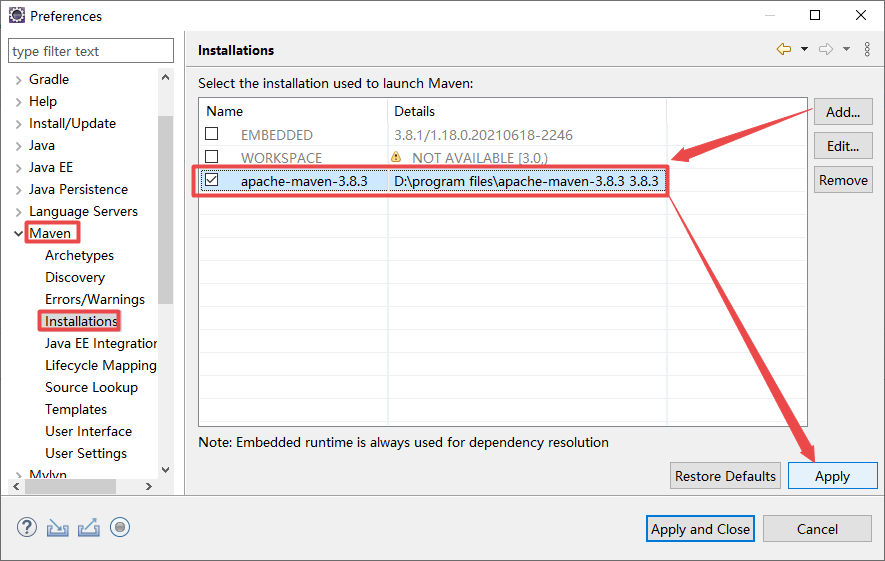Expand the Java Persistence tree node

point(19,190)
